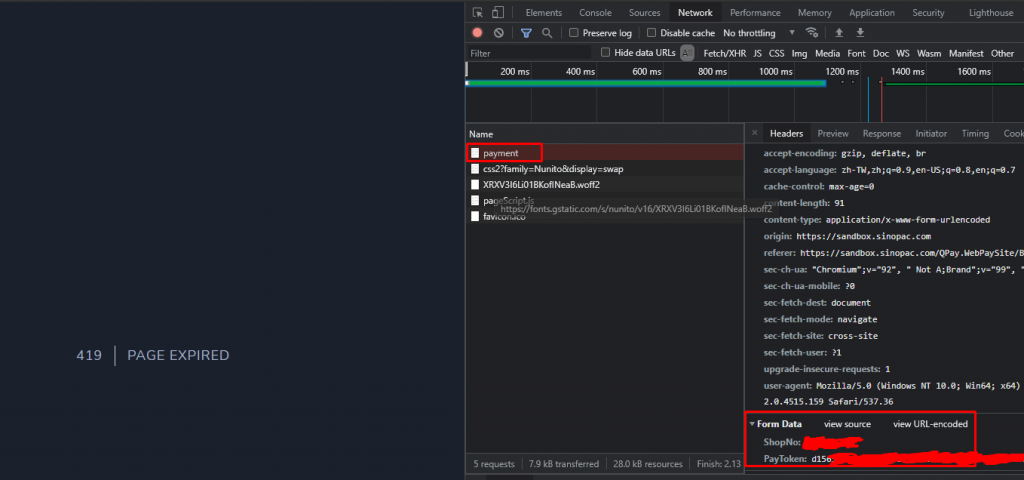This screenshot has height=480, width=1024.
Task: Click view URL-encoded in Form Data
Action: [930, 424]
